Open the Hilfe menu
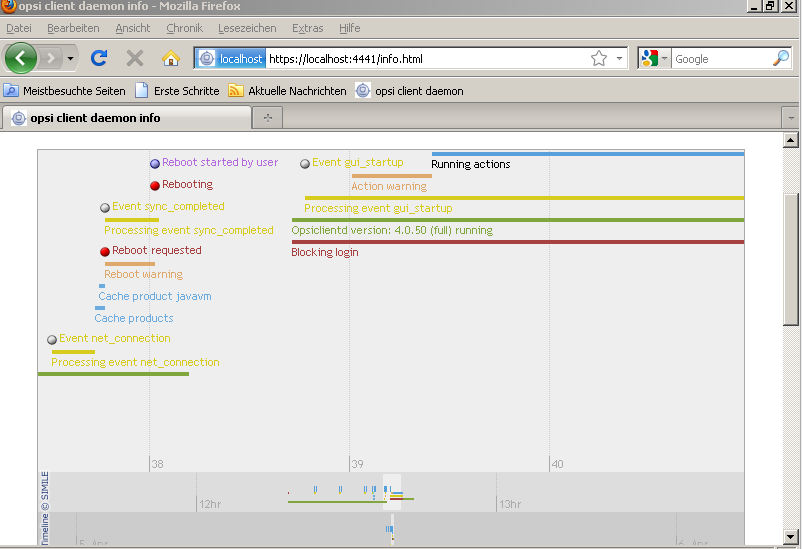Viewport: 802px width, 549px height. (x=349, y=28)
